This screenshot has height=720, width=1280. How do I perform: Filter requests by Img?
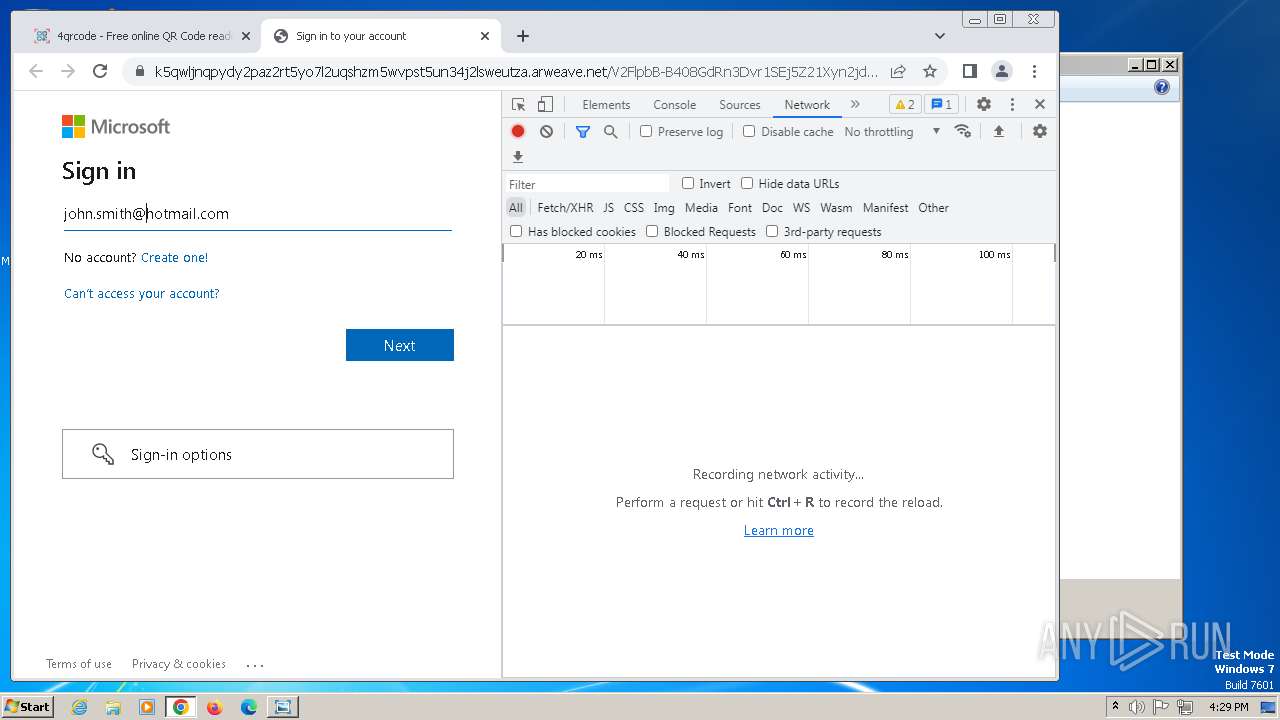664,208
